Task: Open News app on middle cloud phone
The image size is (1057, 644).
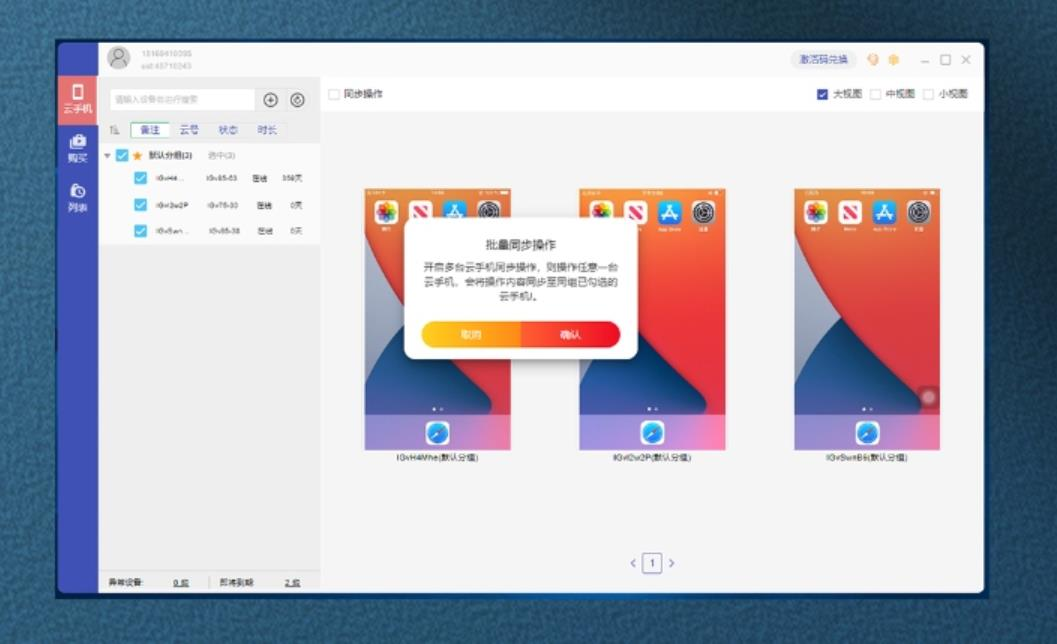Action: tap(635, 212)
